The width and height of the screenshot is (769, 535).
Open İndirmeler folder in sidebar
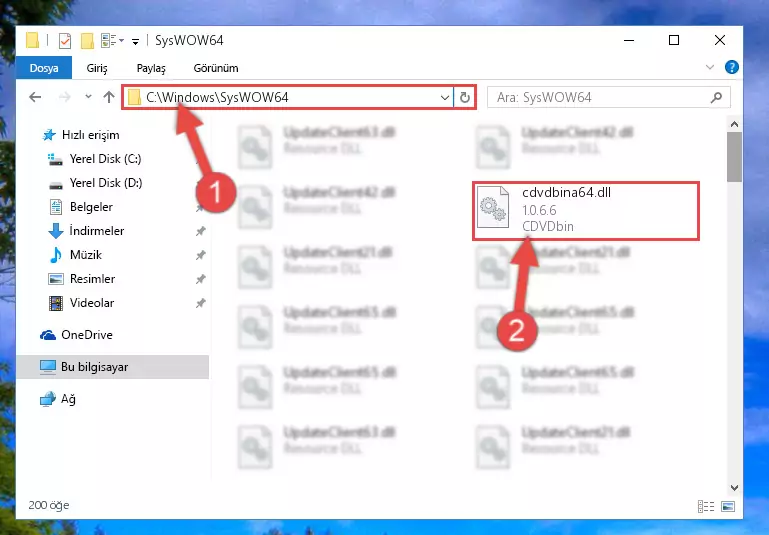click(x=96, y=231)
